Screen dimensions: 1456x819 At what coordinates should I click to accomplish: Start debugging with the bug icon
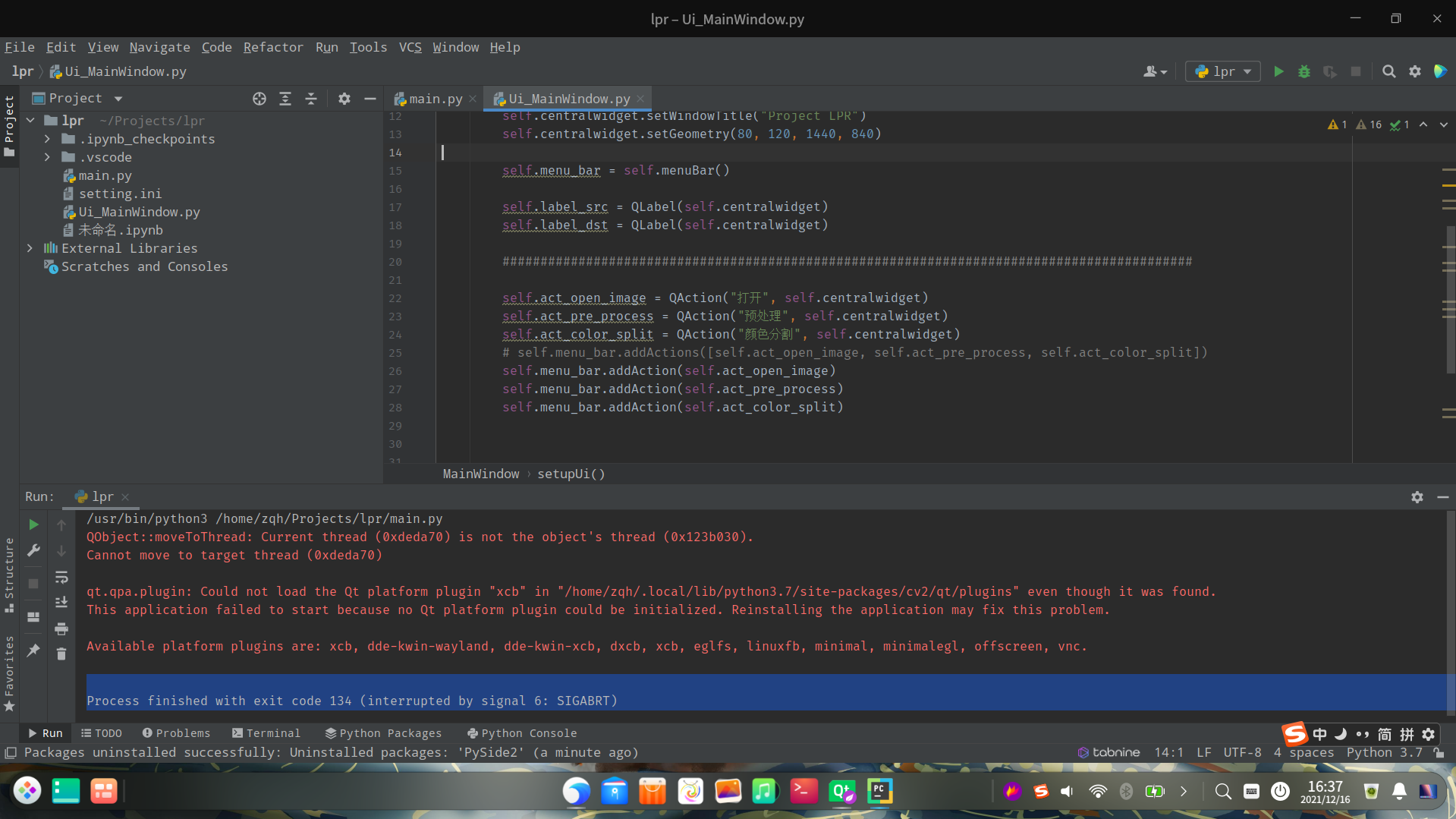1304,71
